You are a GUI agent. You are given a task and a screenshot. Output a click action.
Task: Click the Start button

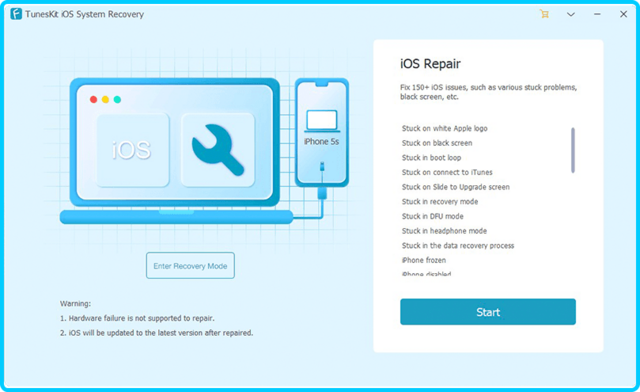(x=488, y=312)
